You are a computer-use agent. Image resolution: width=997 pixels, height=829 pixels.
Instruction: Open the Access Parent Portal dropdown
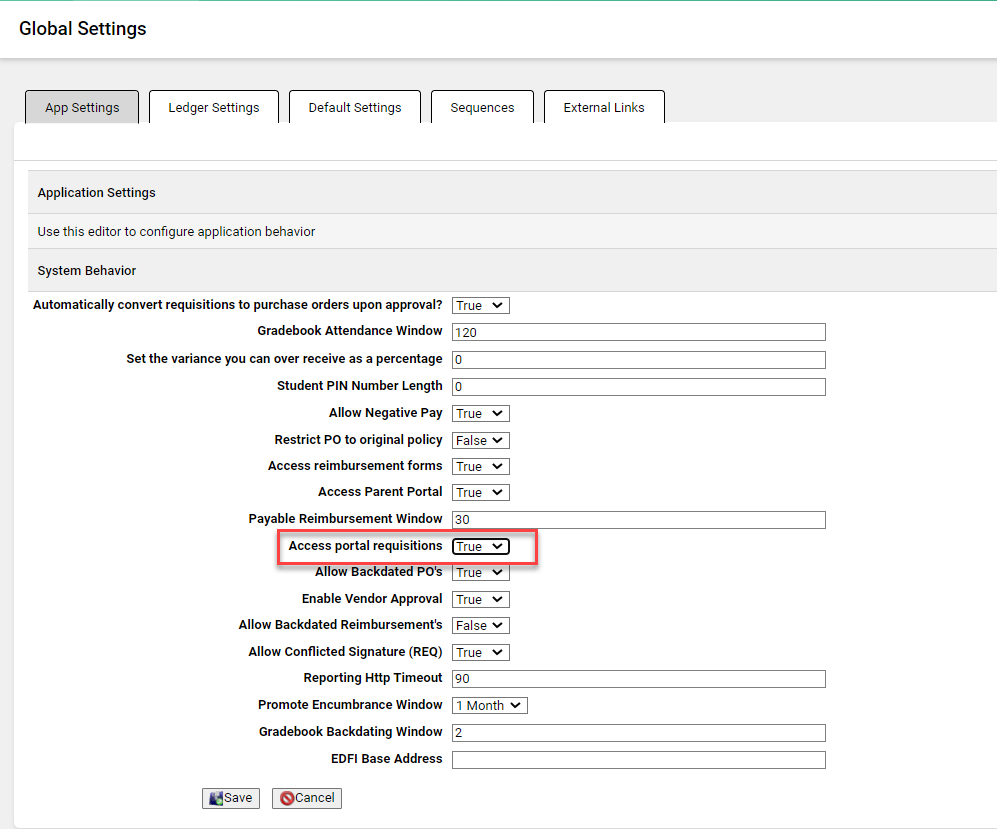point(480,492)
